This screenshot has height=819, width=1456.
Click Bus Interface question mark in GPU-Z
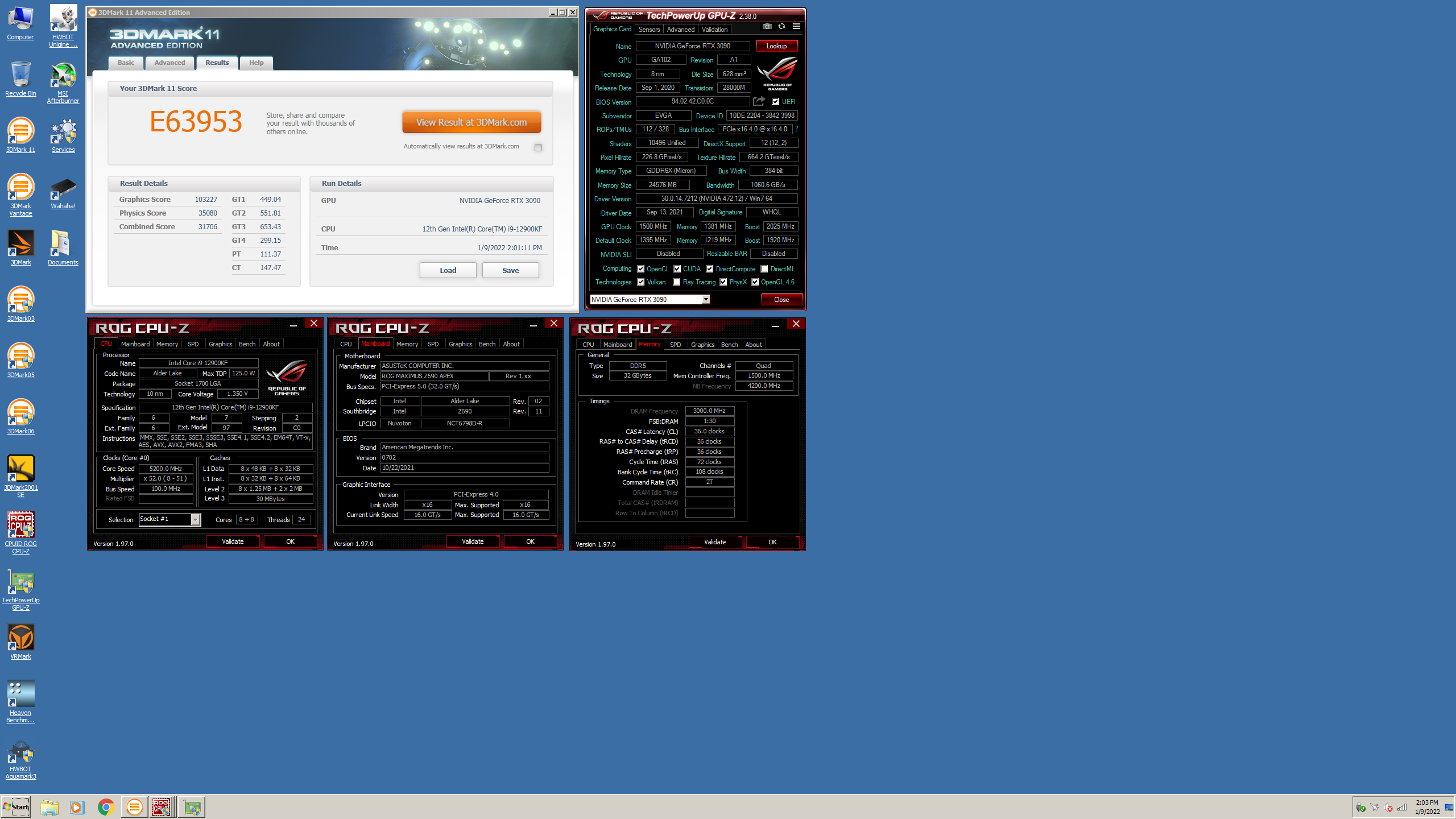tap(796, 129)
